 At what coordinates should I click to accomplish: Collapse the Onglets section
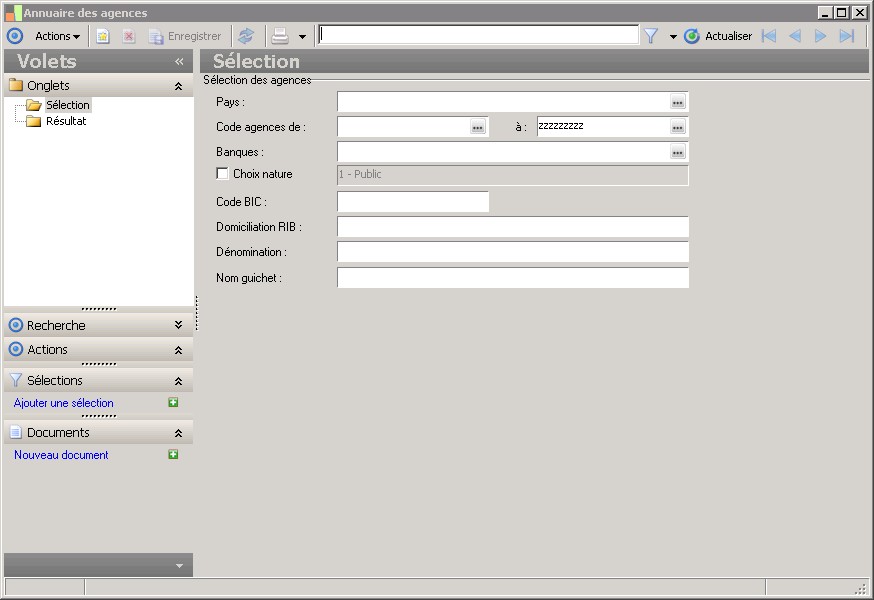click(178, 86)
